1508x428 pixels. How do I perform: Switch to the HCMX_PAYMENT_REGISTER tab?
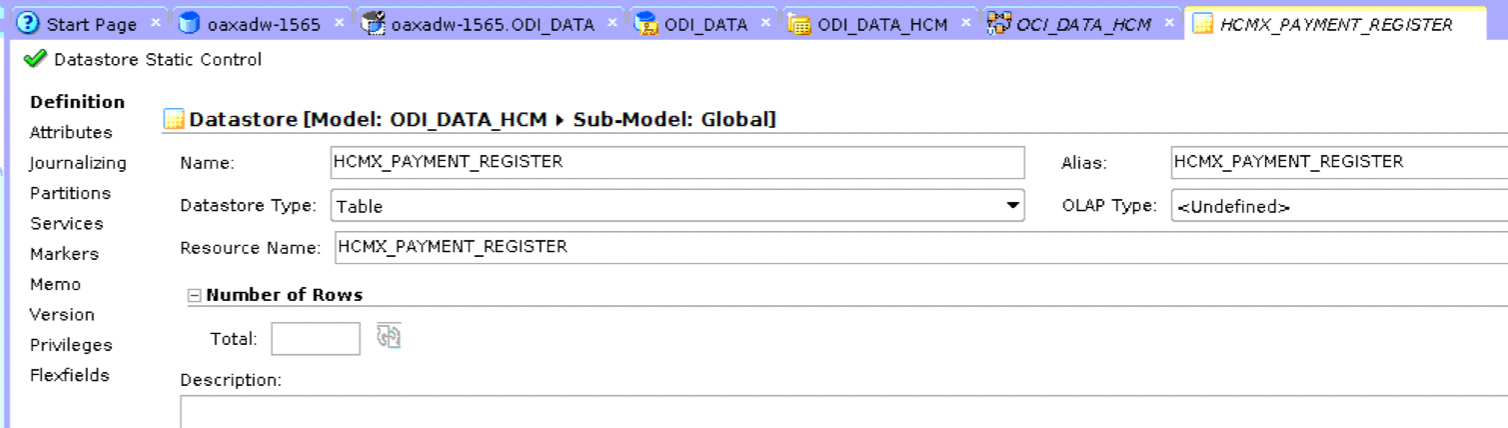tap(1336, 24)
